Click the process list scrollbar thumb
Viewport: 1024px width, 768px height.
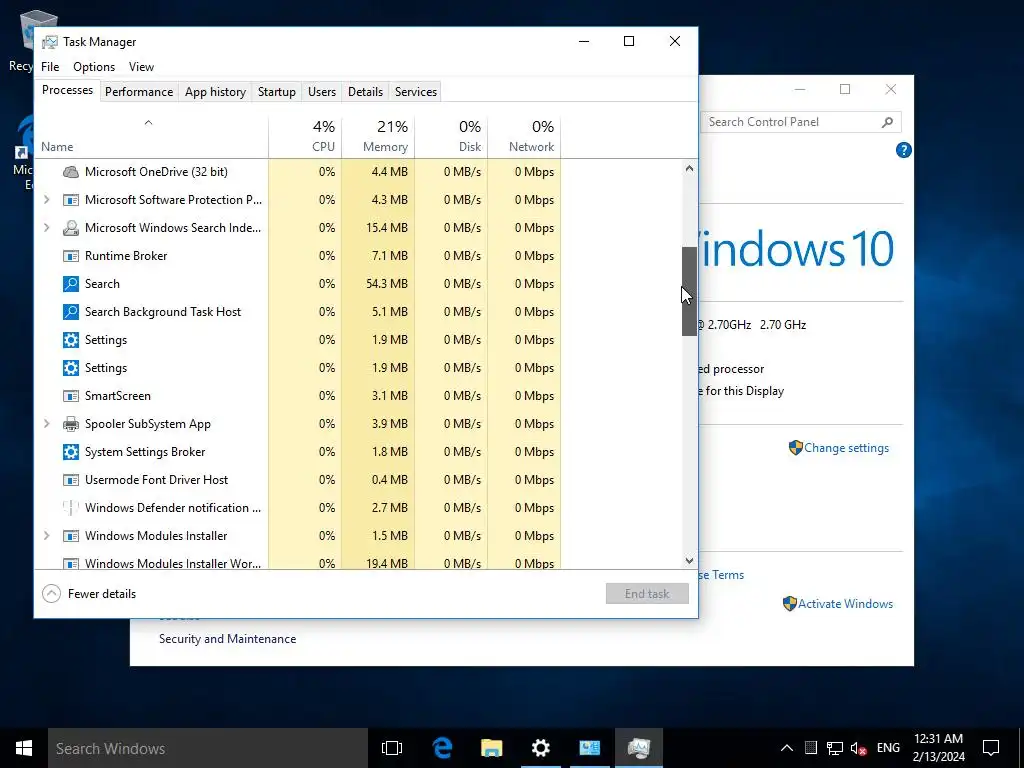[x=689, y=291]
